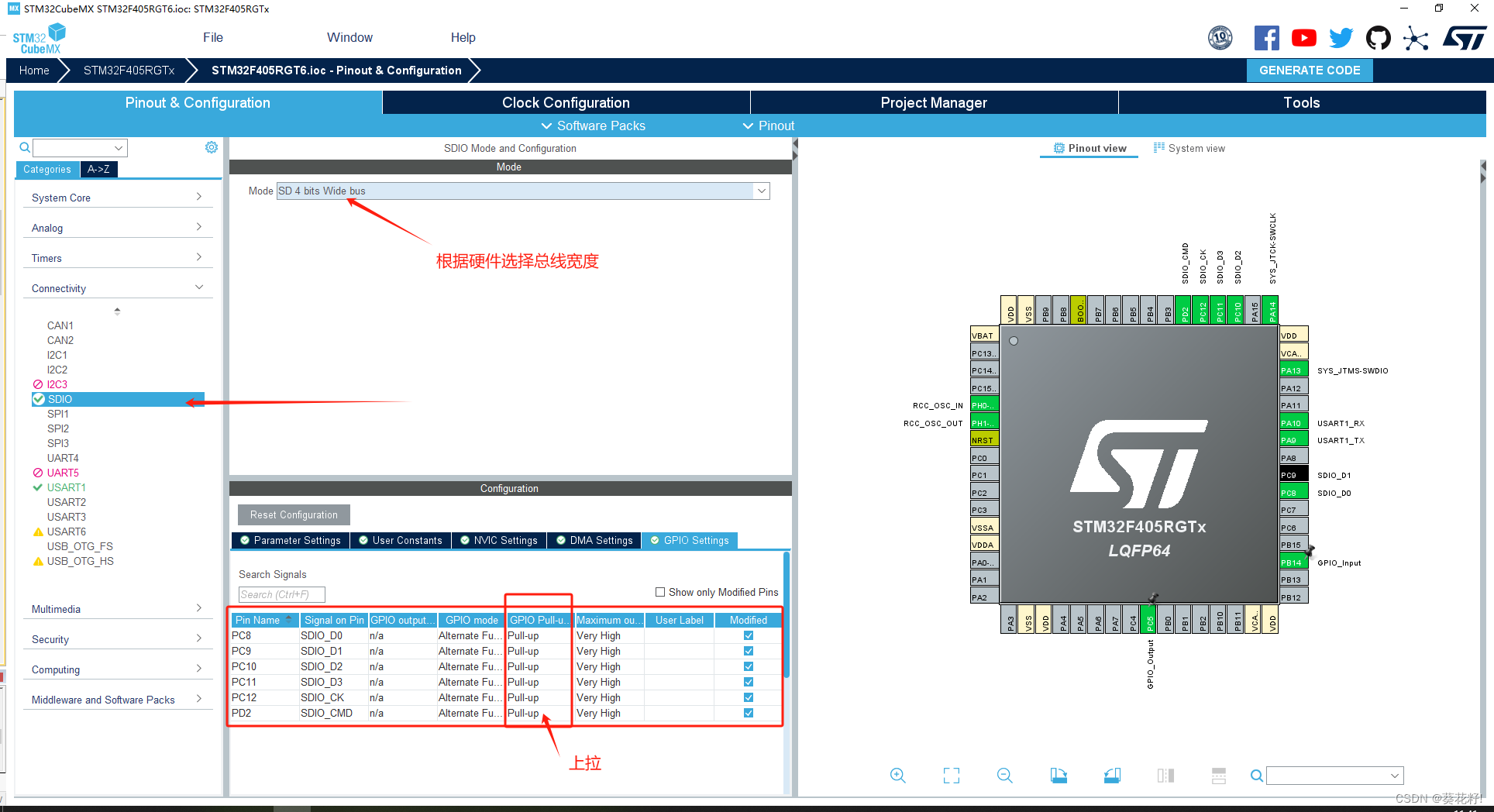The image size is (1494, 812).
Task: Uncheck Modified checkbox for PC8 row
Action: point(747,635)
